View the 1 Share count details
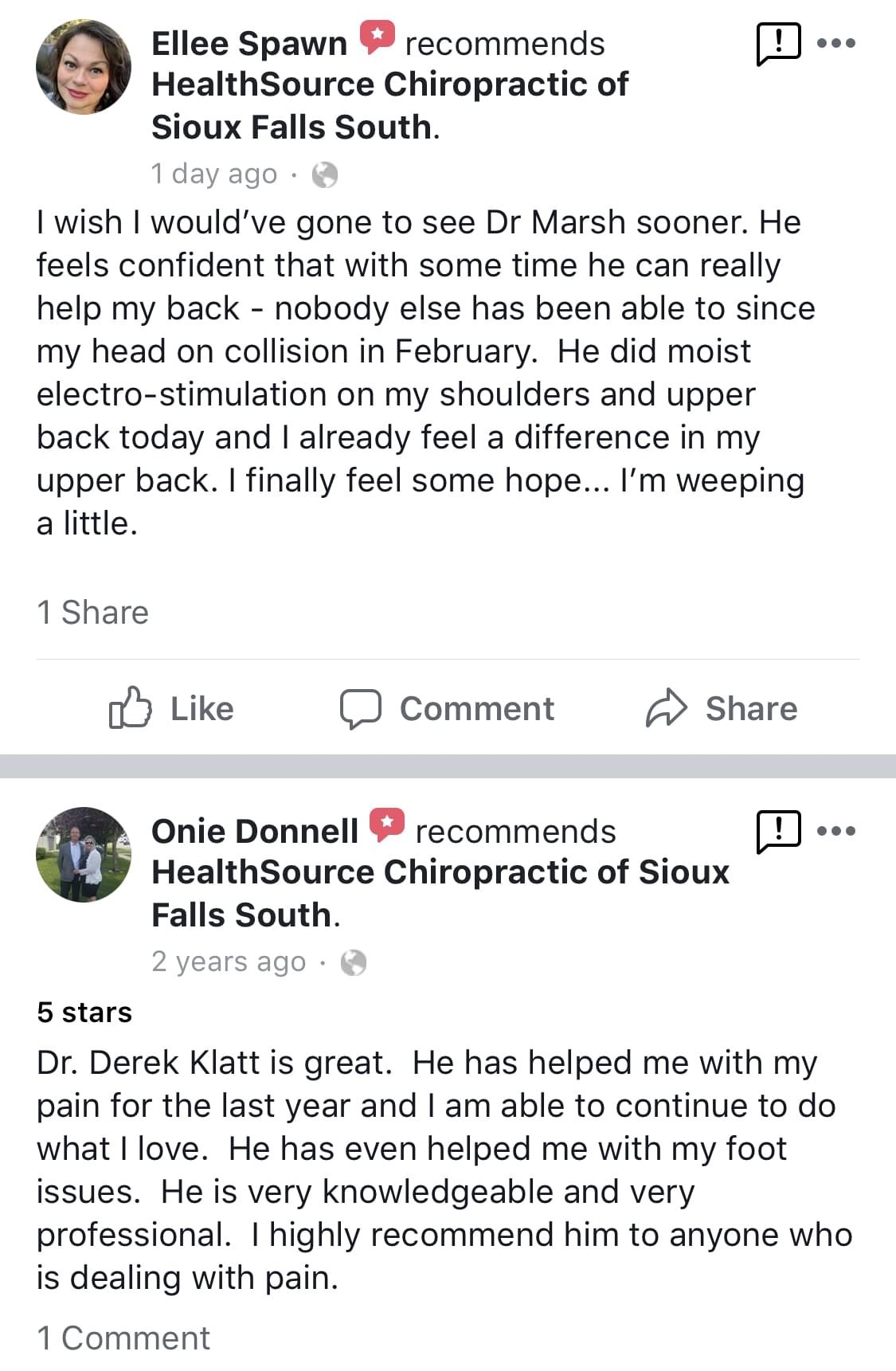This screenshot has width=896, height=1371. 92,612
